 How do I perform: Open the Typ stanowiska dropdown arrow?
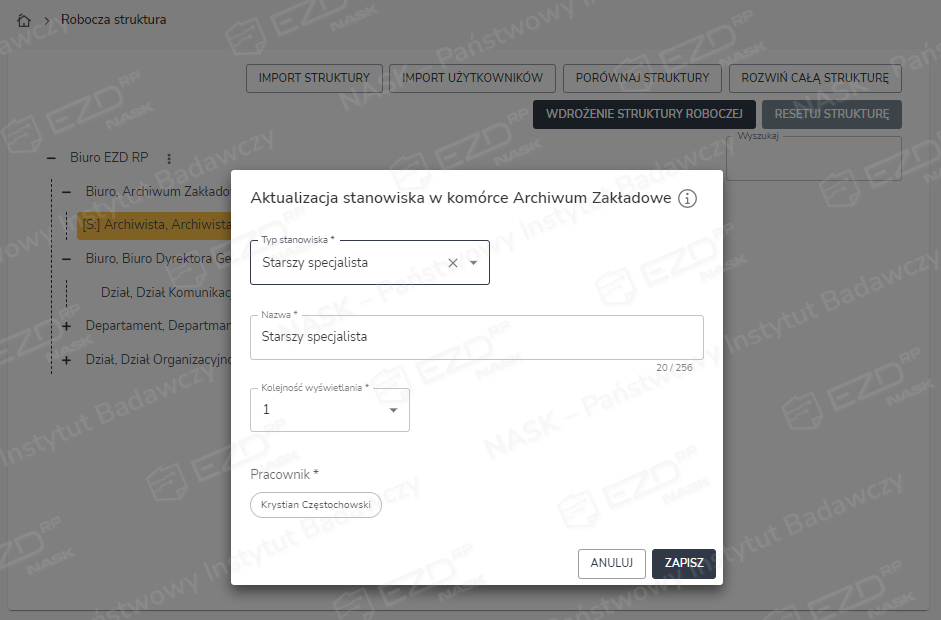(474, 263)
